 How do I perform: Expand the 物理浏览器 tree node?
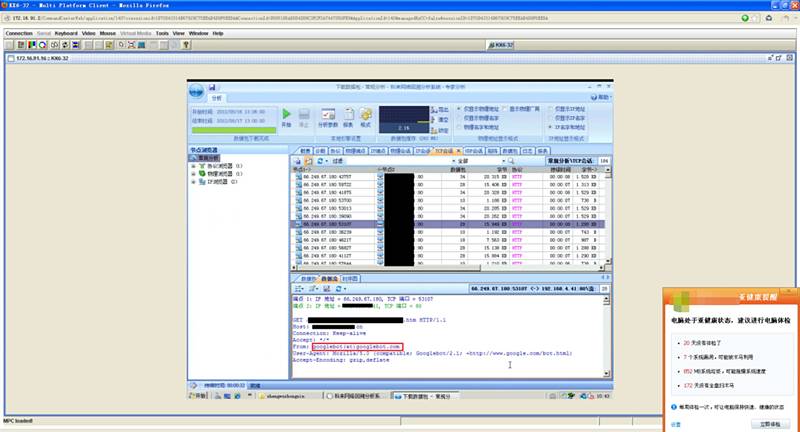(193, 174)
